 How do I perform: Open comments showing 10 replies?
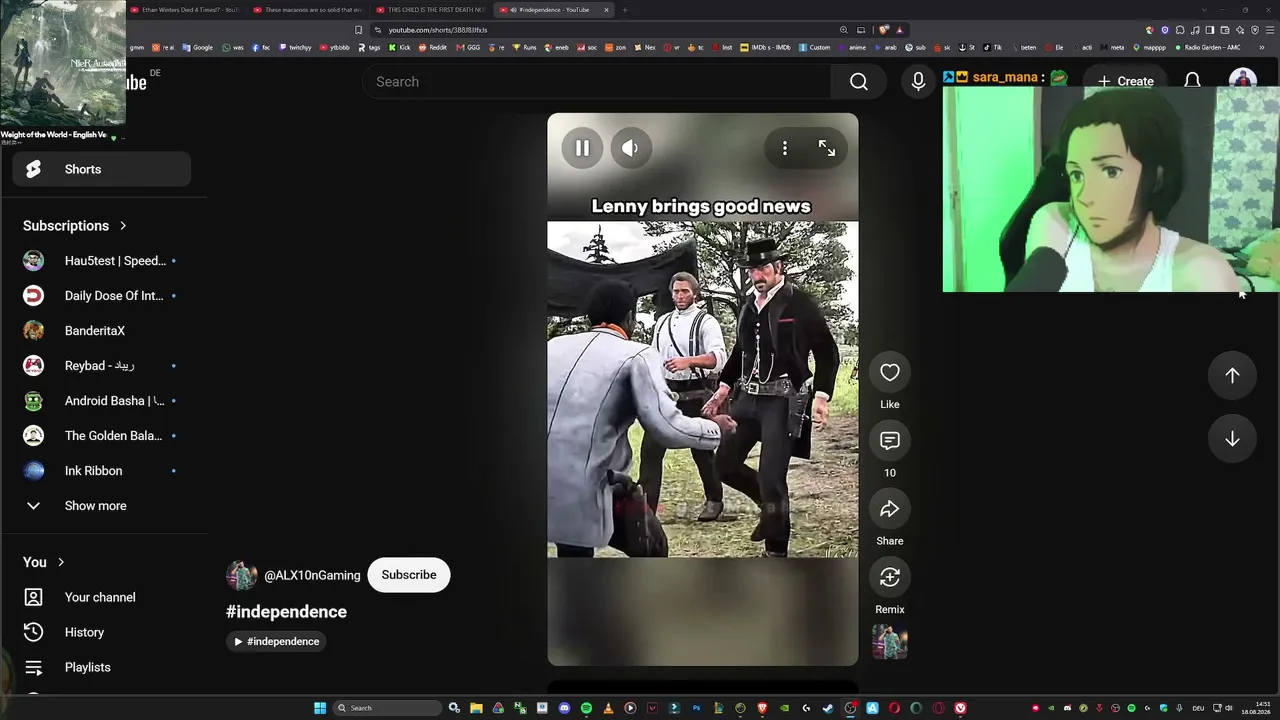(x=890, y=441)
